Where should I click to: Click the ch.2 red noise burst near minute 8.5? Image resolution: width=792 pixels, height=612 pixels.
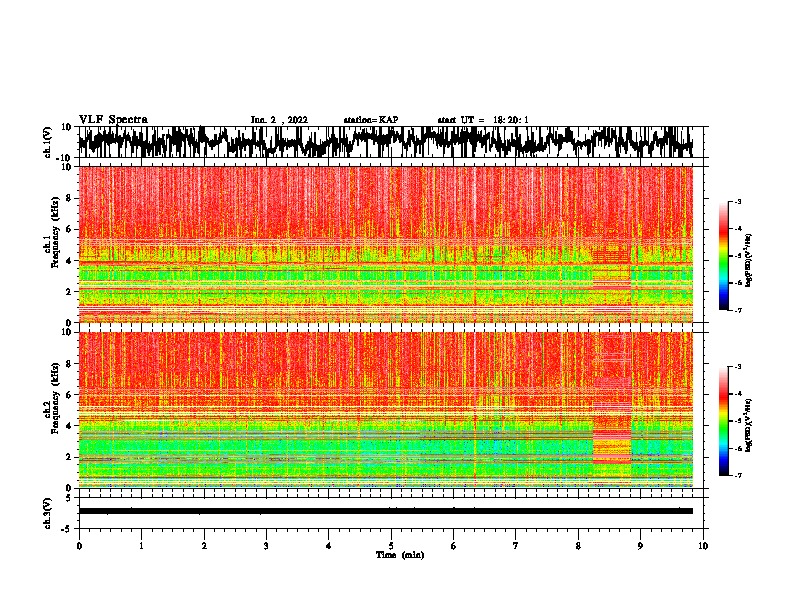612,410
